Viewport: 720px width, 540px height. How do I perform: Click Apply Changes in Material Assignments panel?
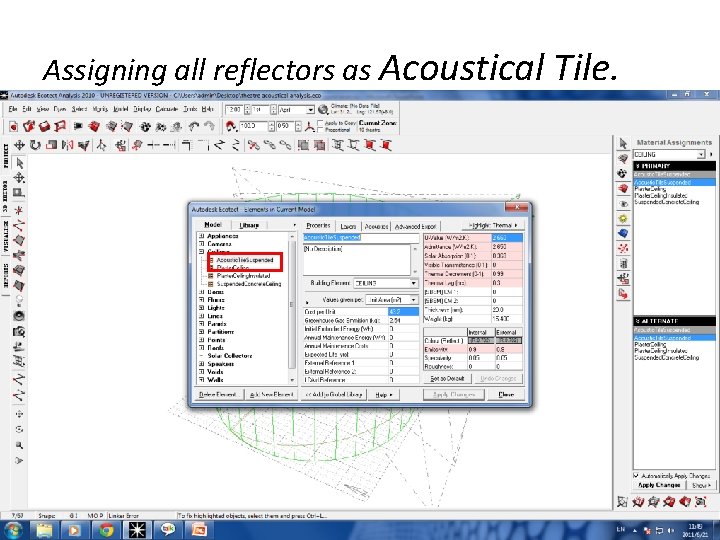(x=658, y=485)
